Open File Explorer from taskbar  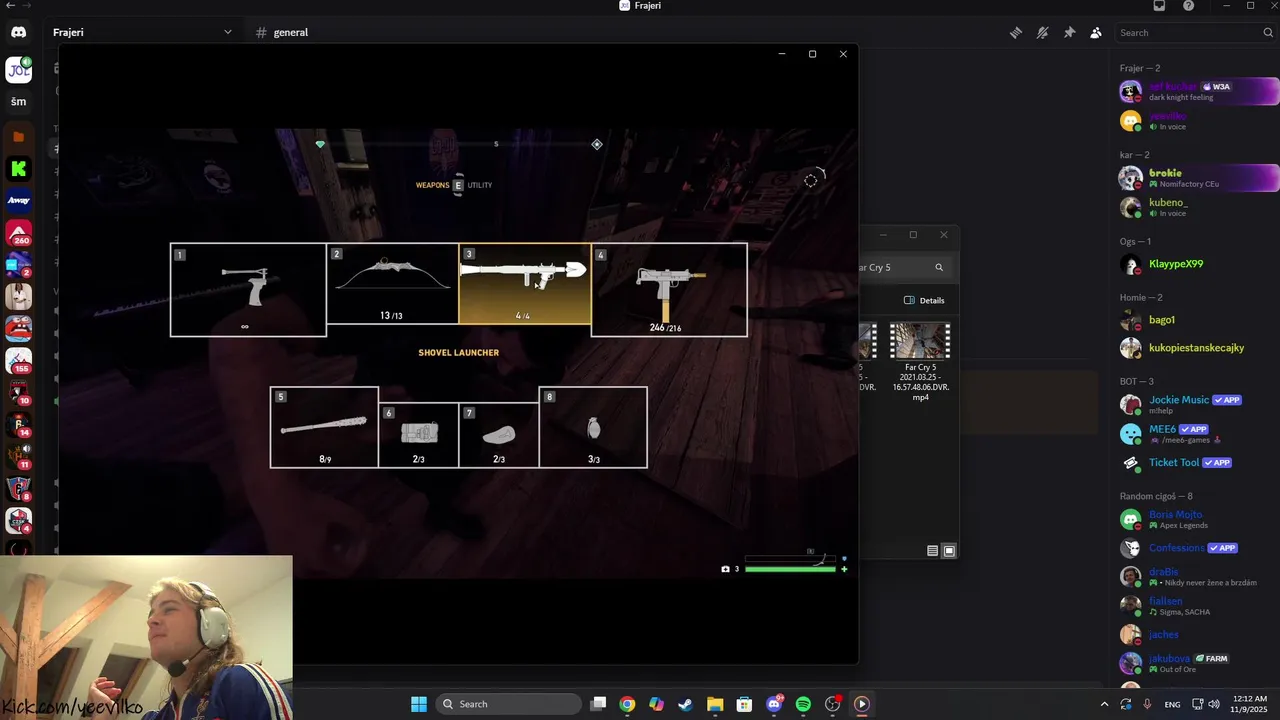715,704
